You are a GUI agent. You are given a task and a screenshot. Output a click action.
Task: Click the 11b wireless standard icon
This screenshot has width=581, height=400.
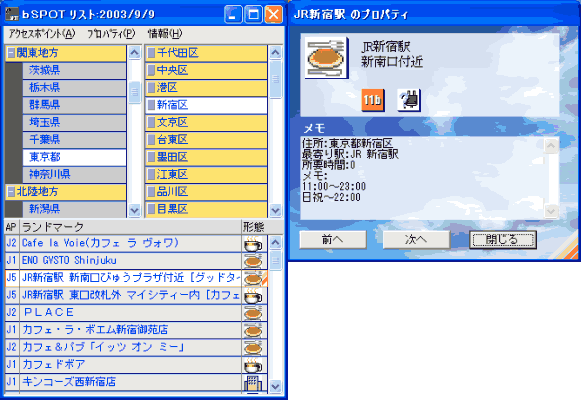pyautogui.click(x=373, y=100)
